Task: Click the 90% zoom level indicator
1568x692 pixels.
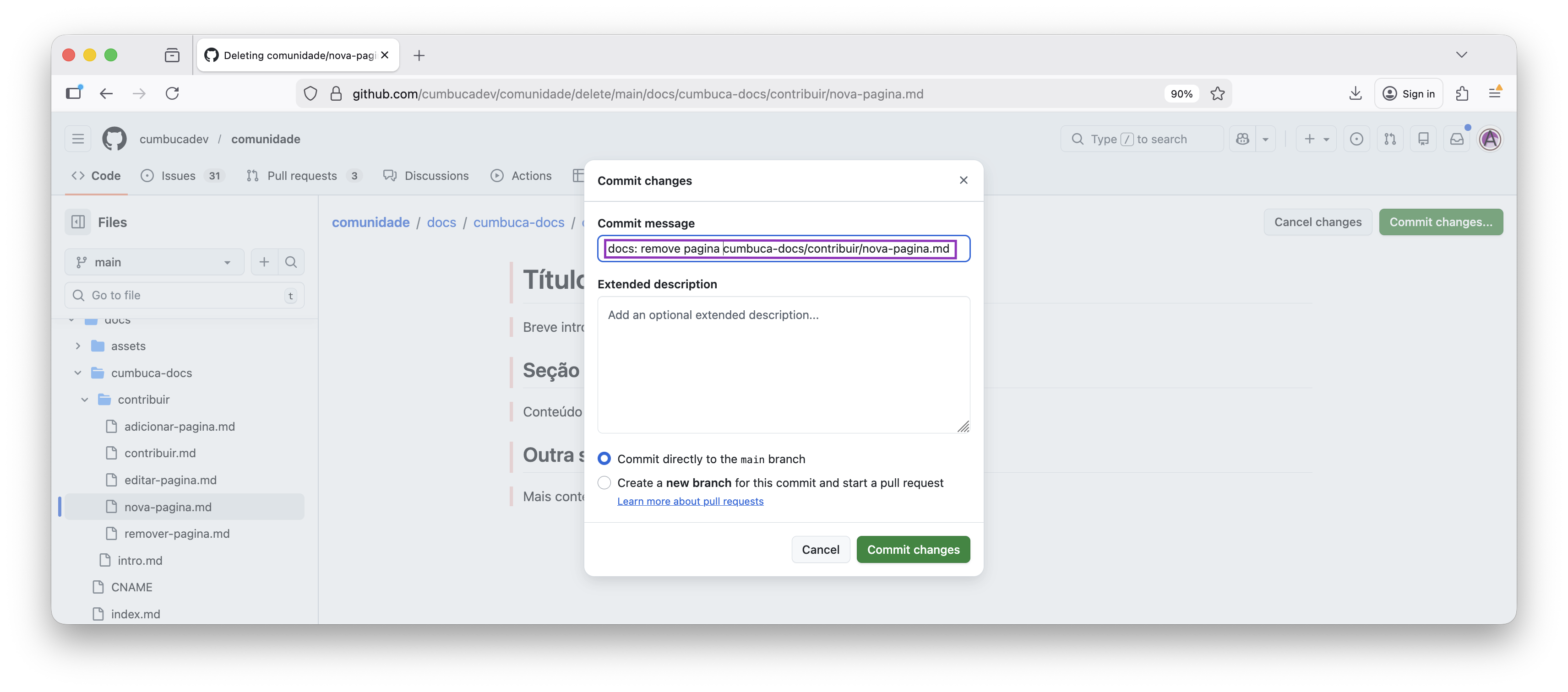Action: pos(1181,94)
